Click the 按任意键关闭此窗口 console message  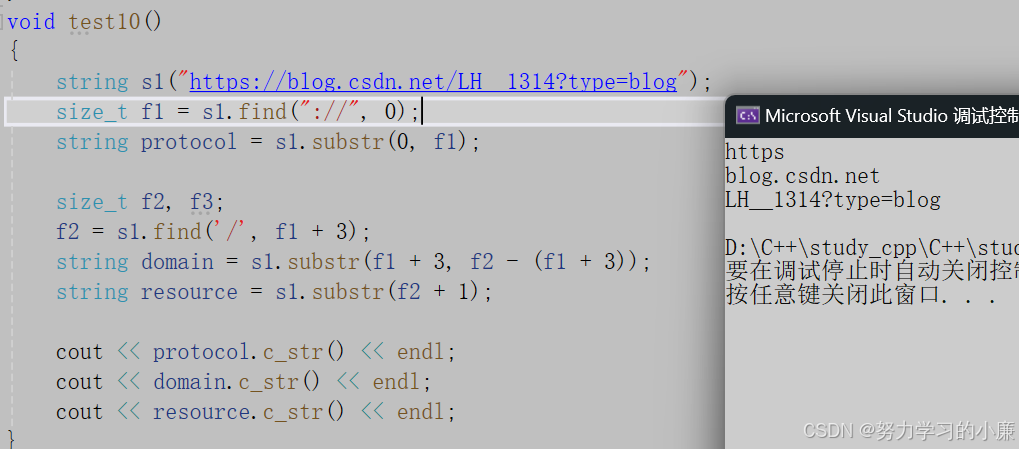[860, 295]
